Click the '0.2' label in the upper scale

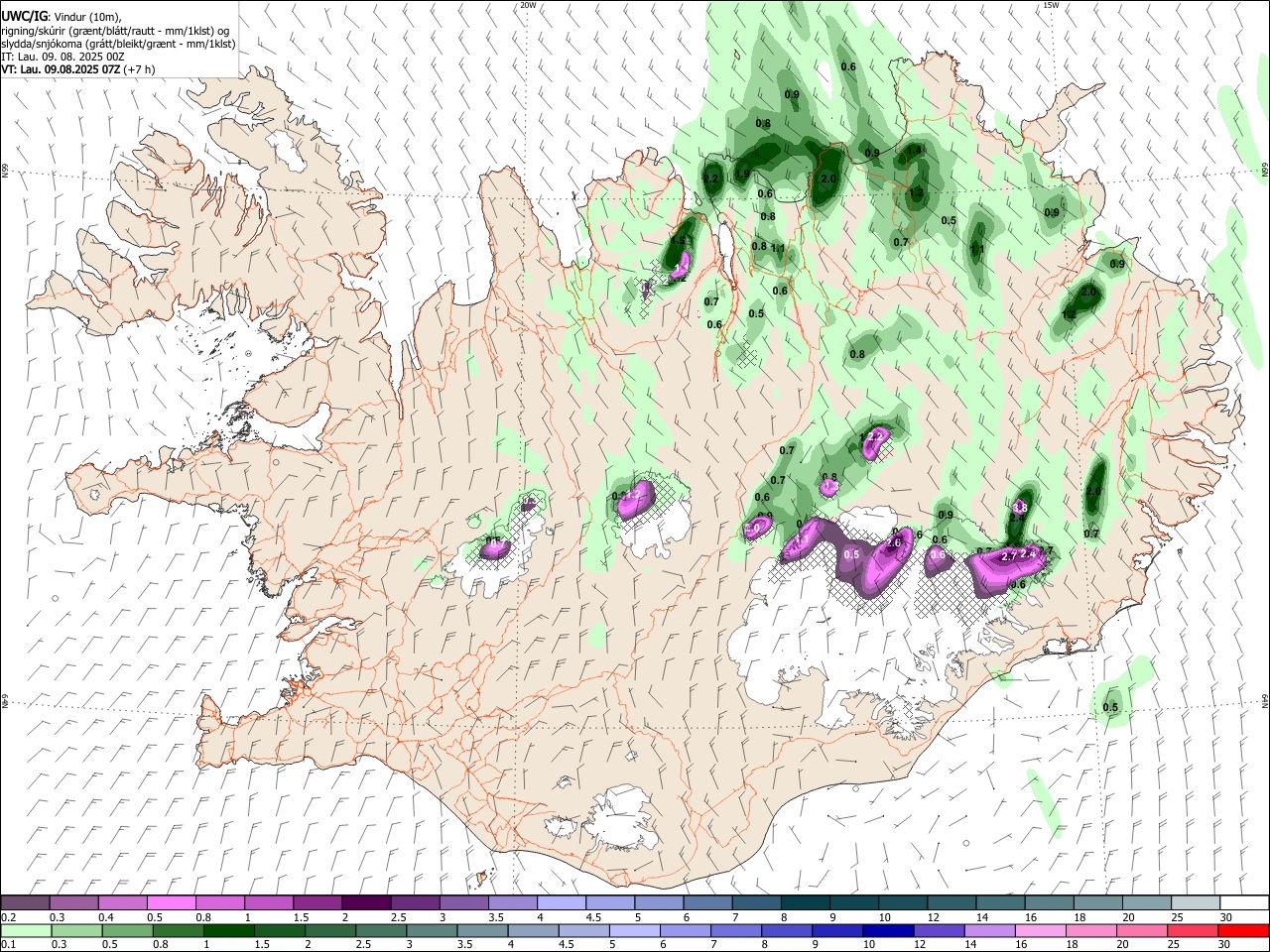click(7, 916)
